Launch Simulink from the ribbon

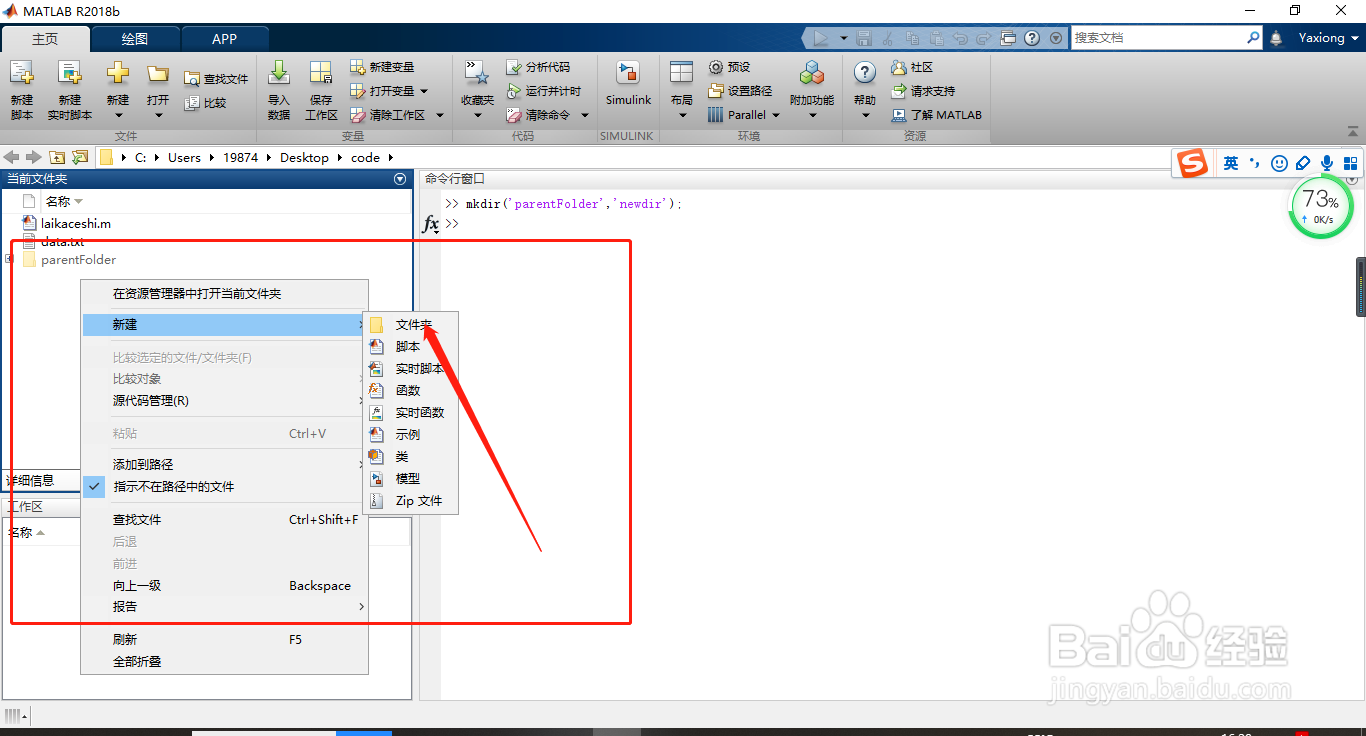click(x=628, y=82)
